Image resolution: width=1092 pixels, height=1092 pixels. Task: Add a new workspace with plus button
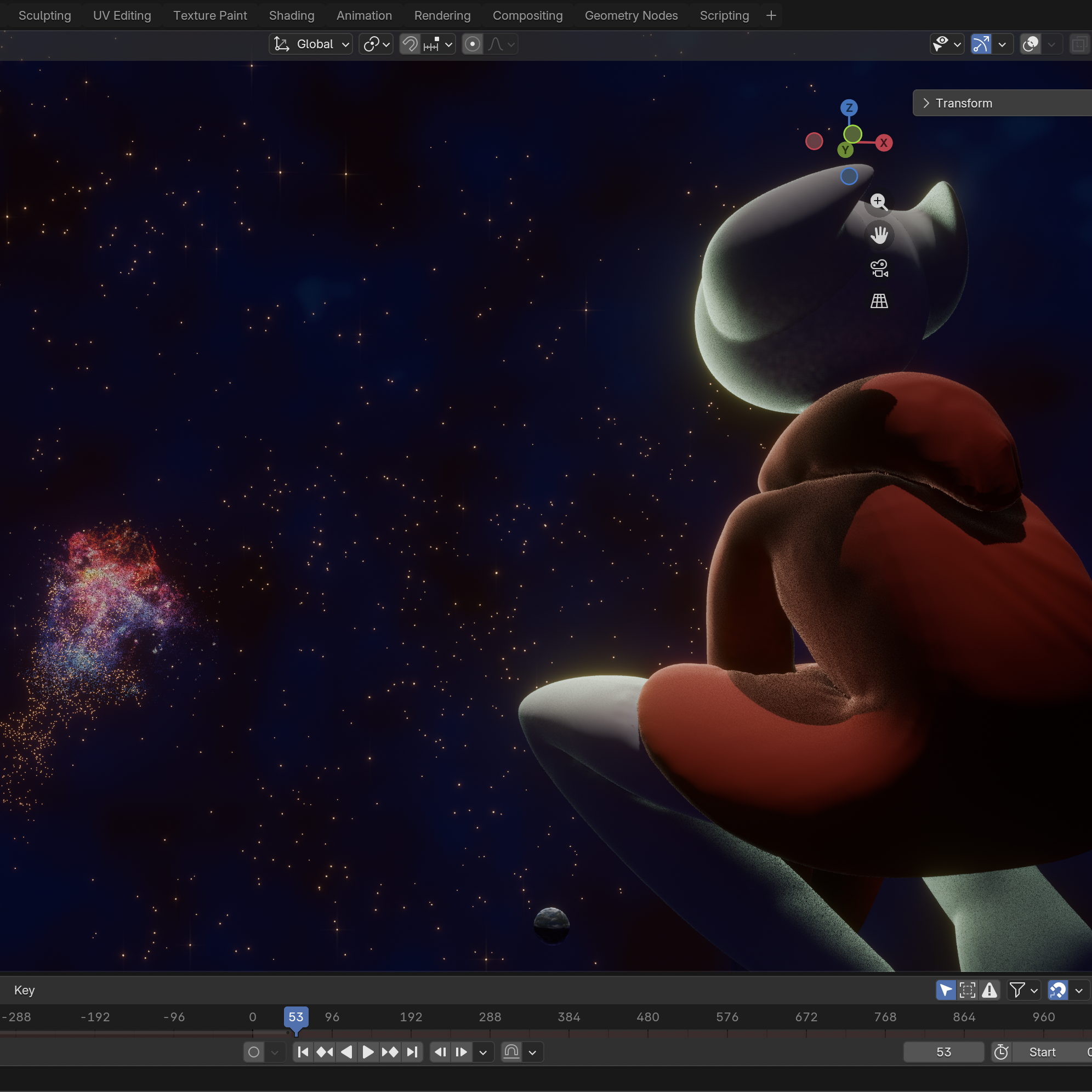[771, 15]
